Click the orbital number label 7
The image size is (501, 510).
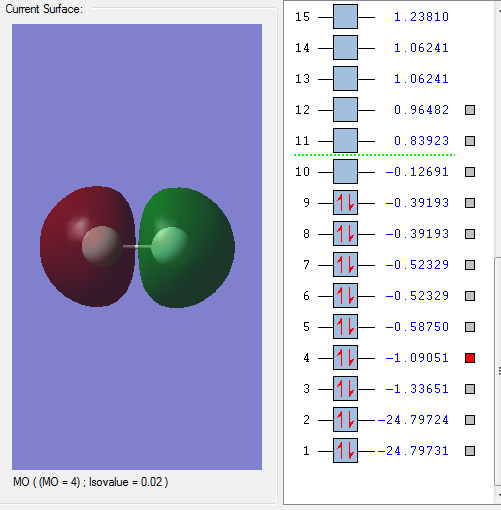click(306, 265)
